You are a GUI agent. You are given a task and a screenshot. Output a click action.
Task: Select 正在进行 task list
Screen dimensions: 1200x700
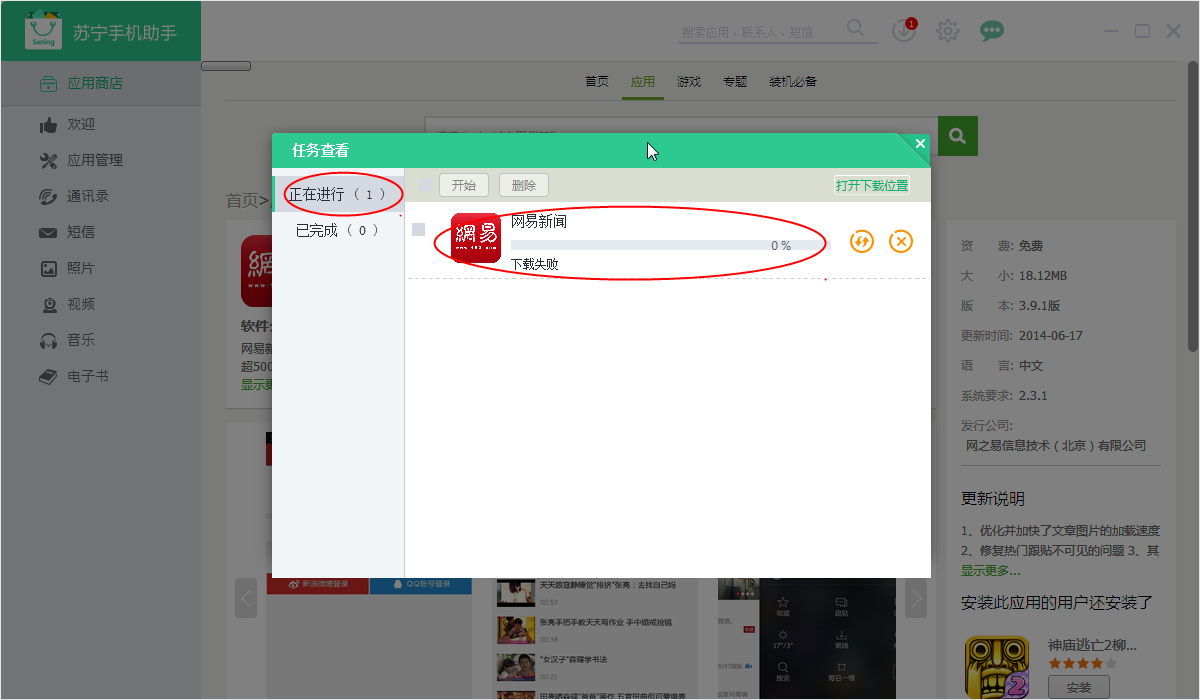pyautogui.click(x=338, y=194)
